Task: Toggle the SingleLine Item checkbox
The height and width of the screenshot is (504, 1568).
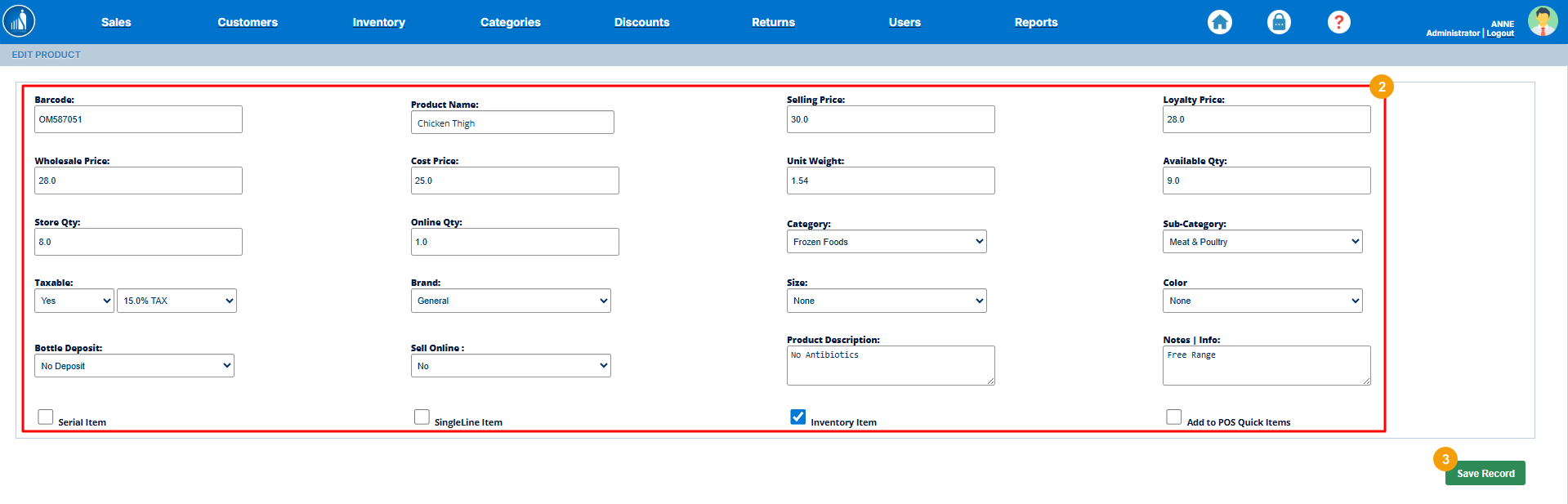Action: tap(422, 417)
